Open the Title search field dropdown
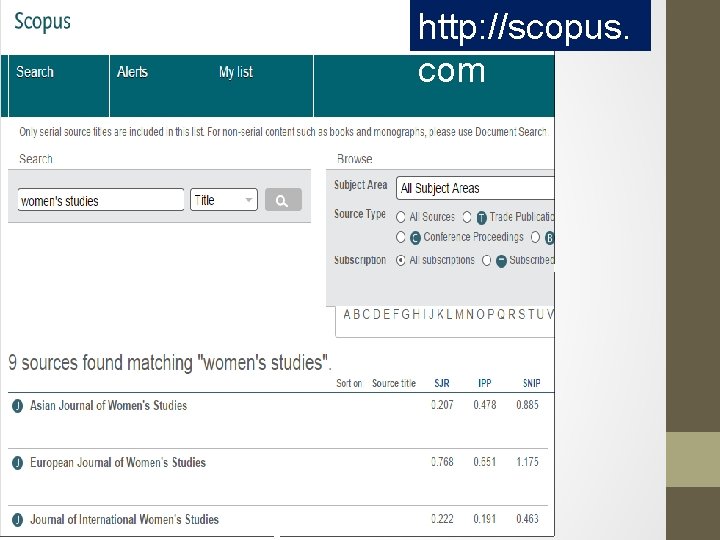Viewport: 720px width, 540px height. (x=224, y=200)
